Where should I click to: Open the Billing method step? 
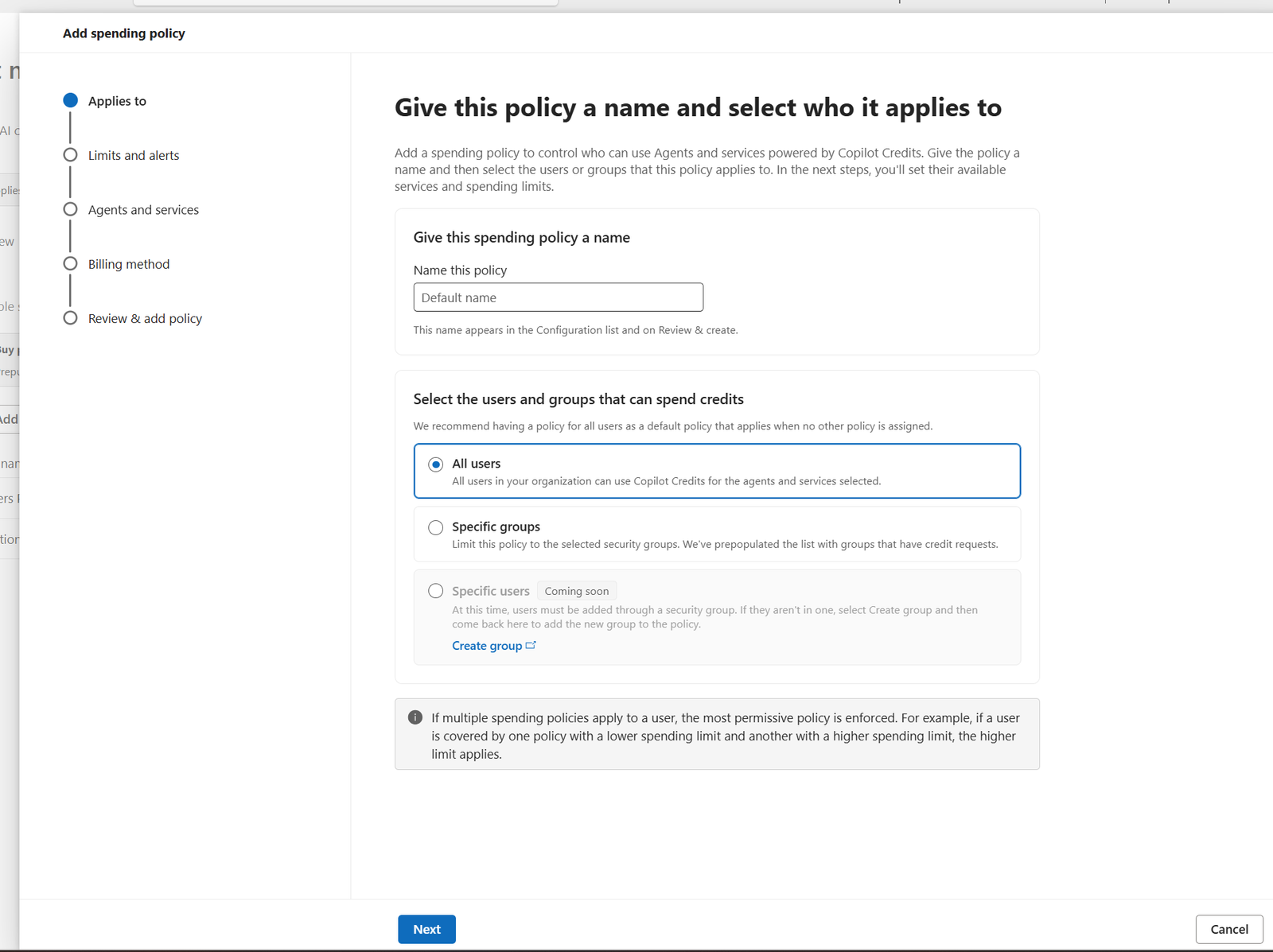tap(129, 264)
